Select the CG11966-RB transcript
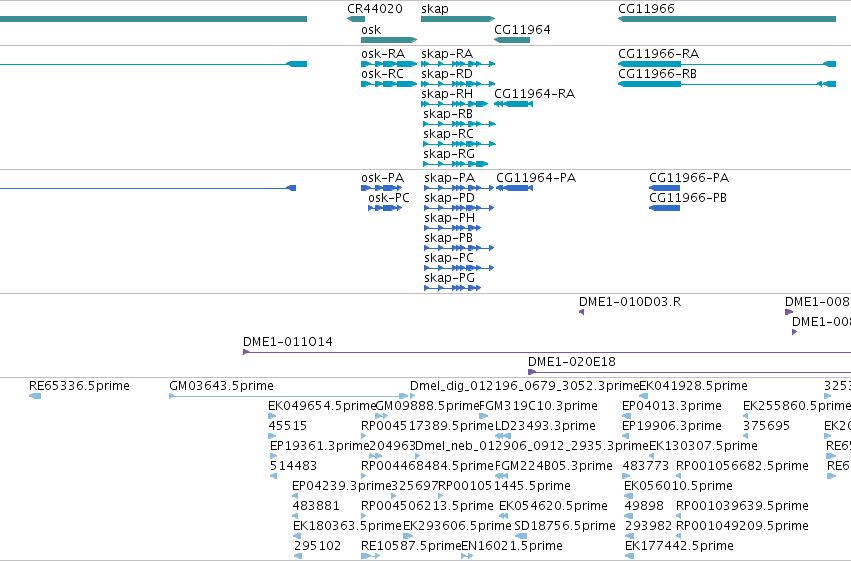Screen dimensions: 851x561 pos(727,84)
